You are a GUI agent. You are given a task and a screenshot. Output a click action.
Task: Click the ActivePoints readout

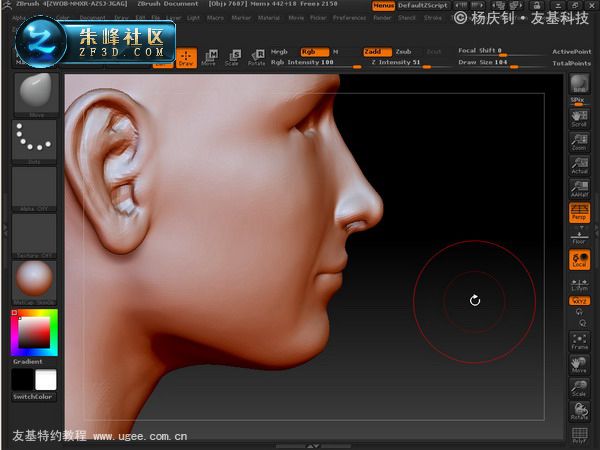point(572,52)
